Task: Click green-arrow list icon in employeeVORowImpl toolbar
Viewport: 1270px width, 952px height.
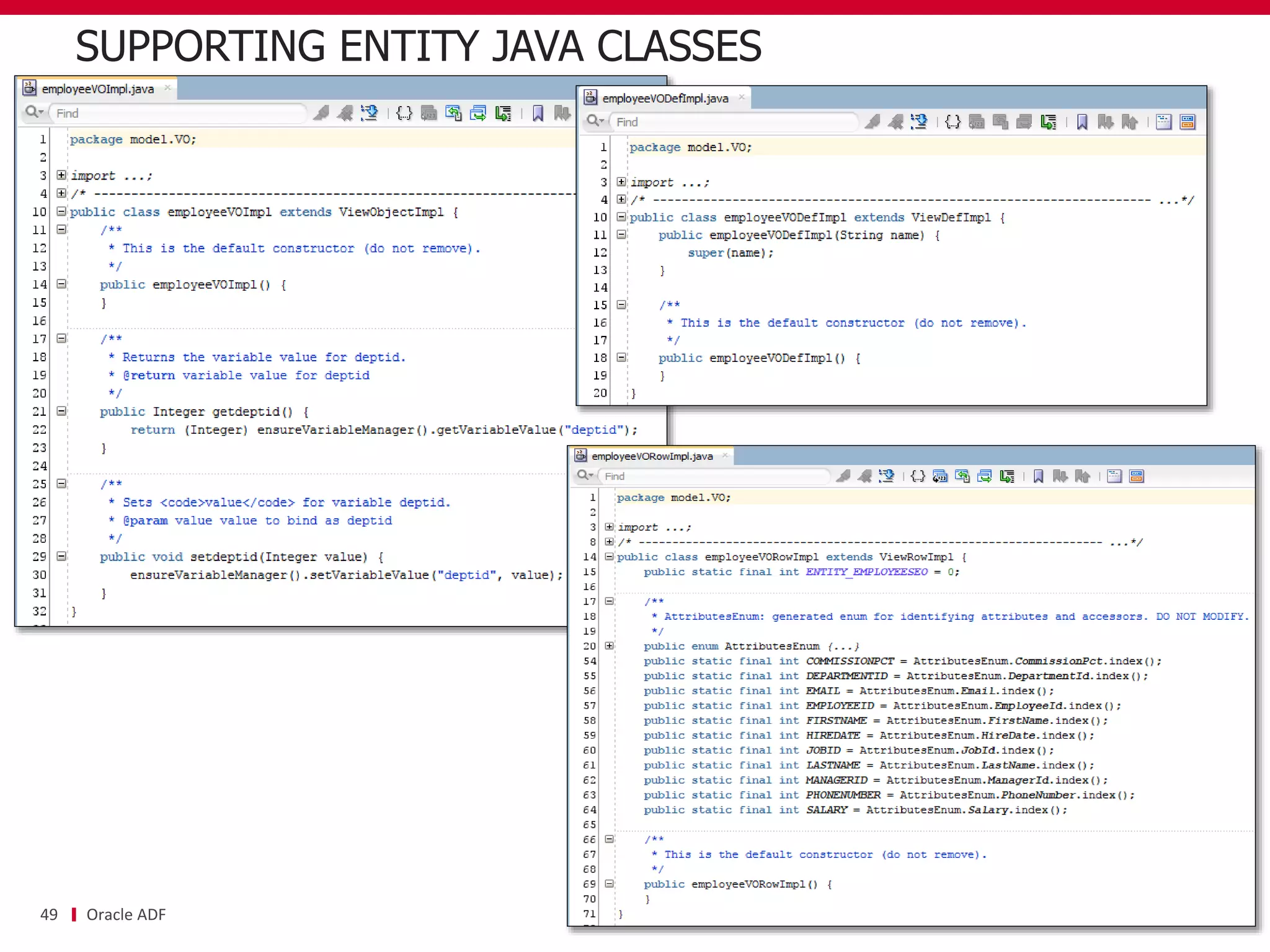Action: point(1007,476)
